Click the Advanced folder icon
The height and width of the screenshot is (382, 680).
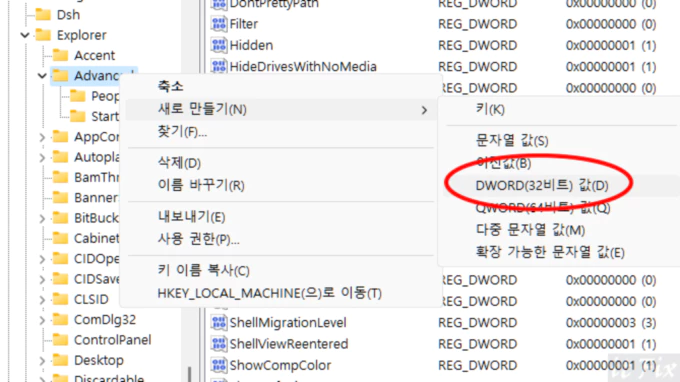[x=60, y=75]
